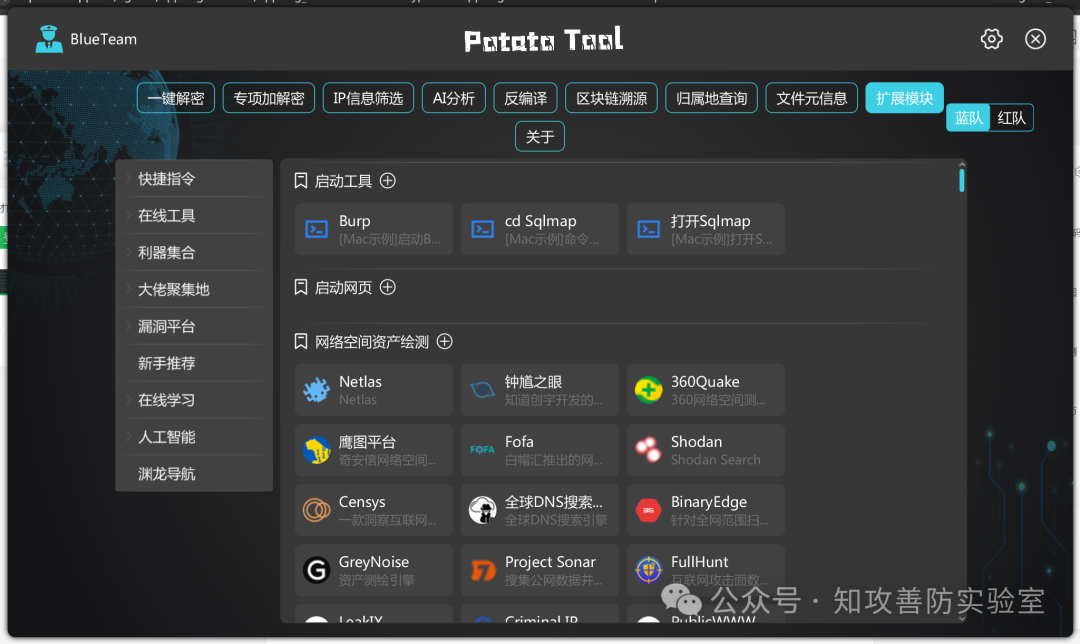This screenshot has width=1080, height=644.
Task: Open the 一键解密 tab
Action: (x=176, y=98)
